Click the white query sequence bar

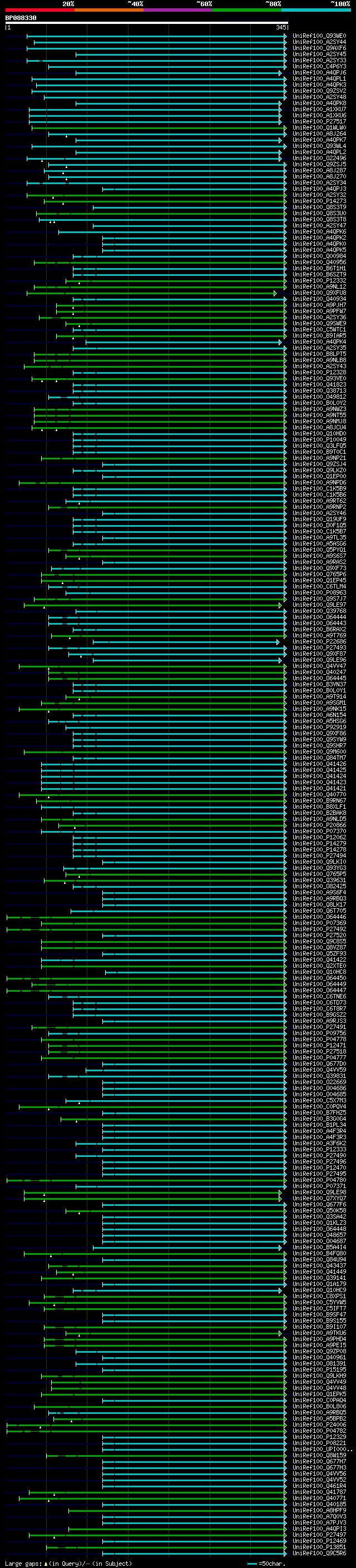click(146, 23)
